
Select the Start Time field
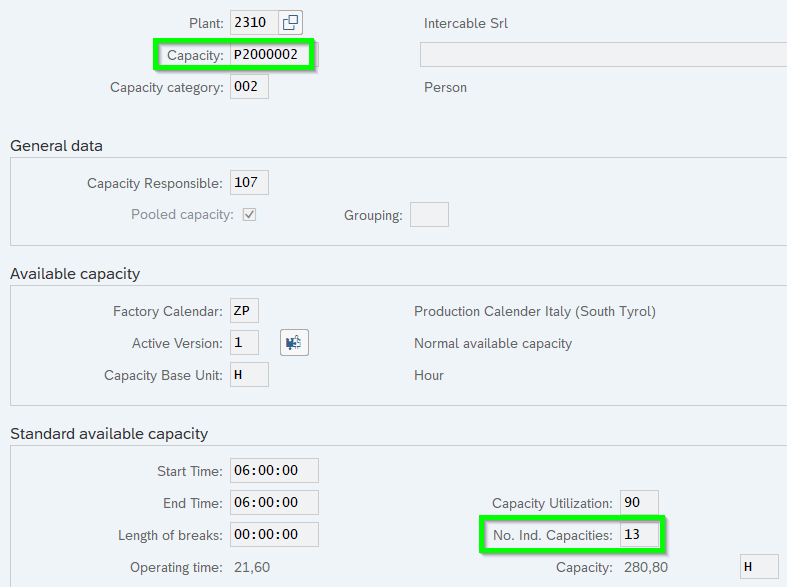[274, 471]
